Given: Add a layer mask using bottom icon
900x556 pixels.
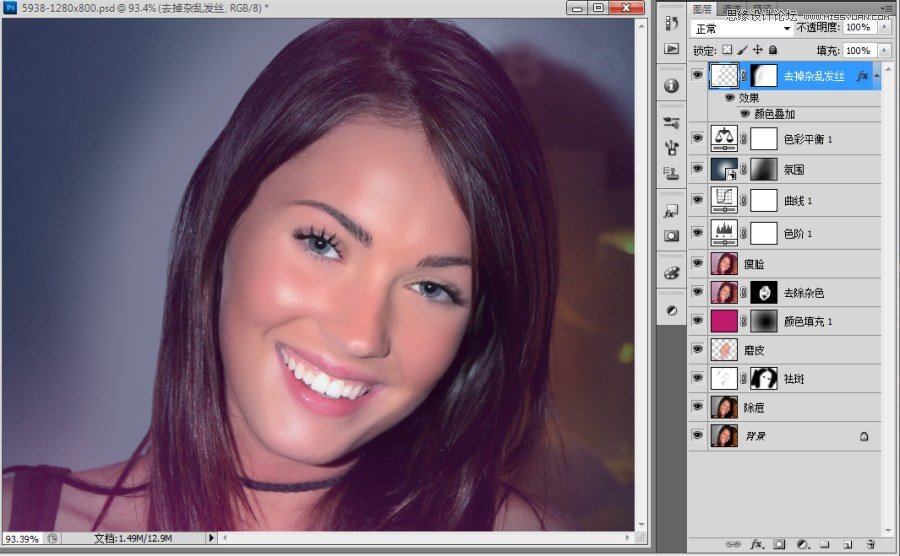Looking at the screenshot, I should [x=779, y=543].
